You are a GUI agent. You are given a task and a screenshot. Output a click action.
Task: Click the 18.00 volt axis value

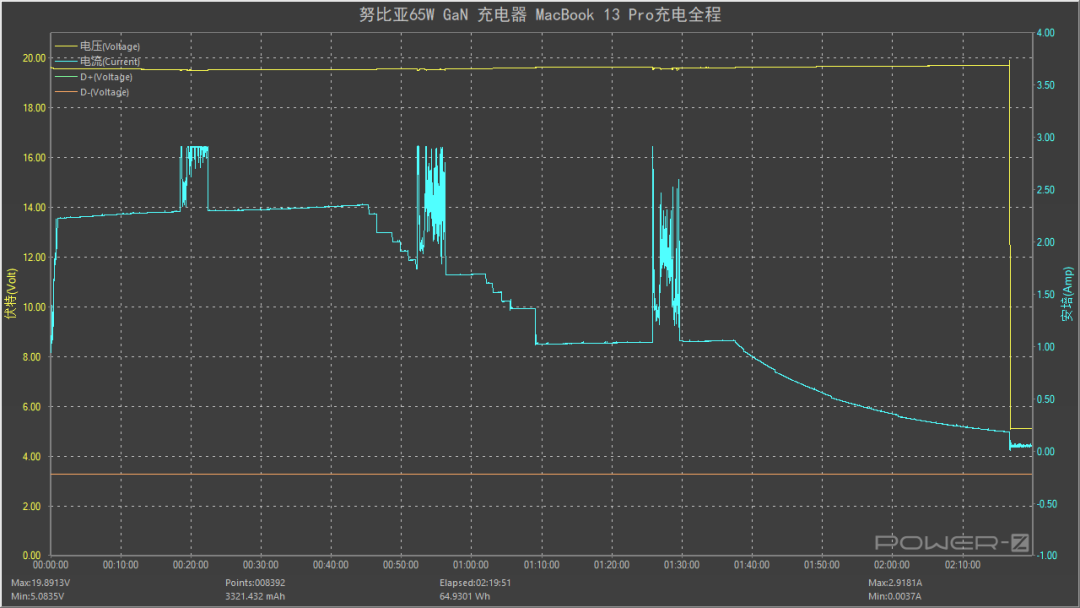coord(34,108)
